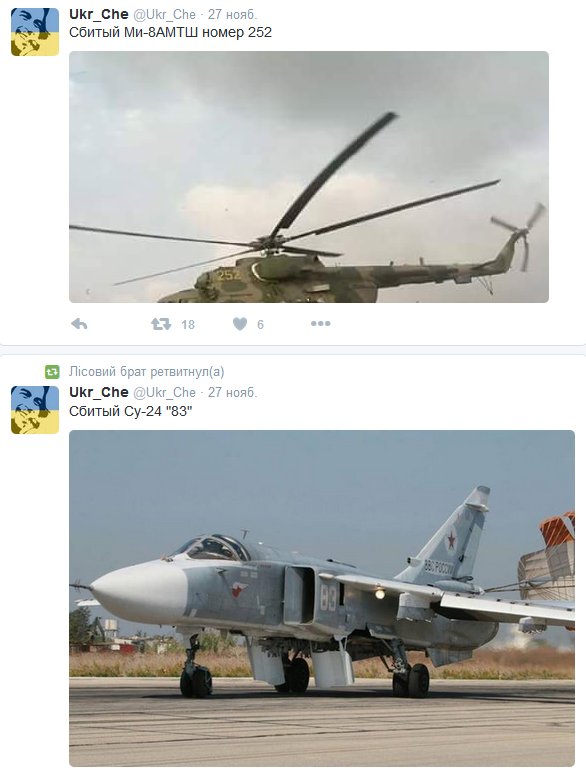The height and width of the screenshot is (775, 586).
Task: Click retweet count 18
Action: click(x=188, y=325)
